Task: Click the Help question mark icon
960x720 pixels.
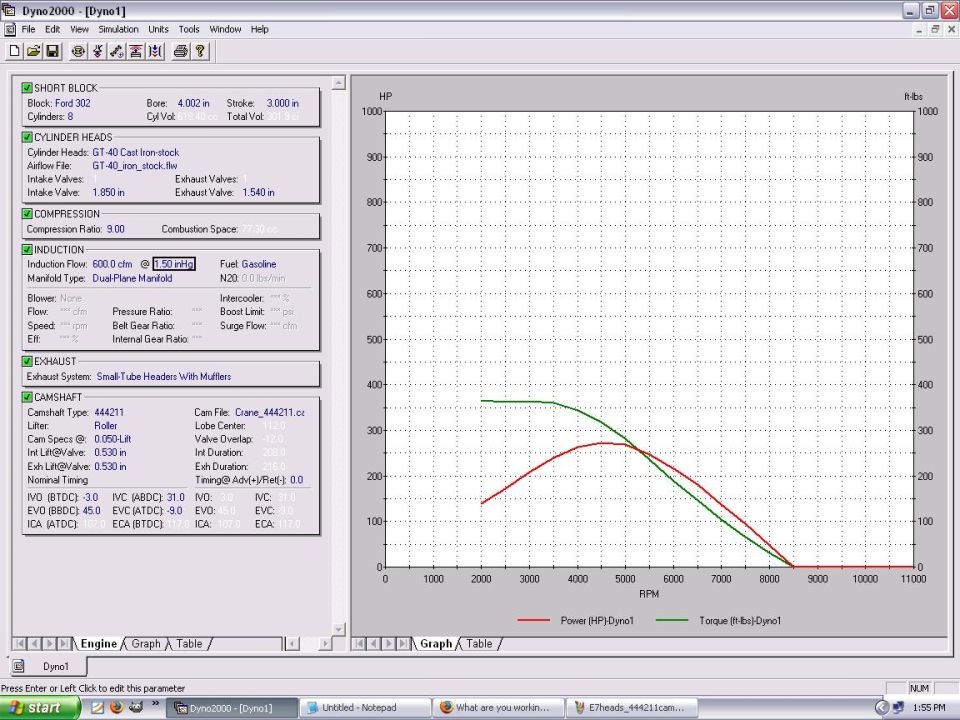Action: pyautogui.click(x=200, y=51)
